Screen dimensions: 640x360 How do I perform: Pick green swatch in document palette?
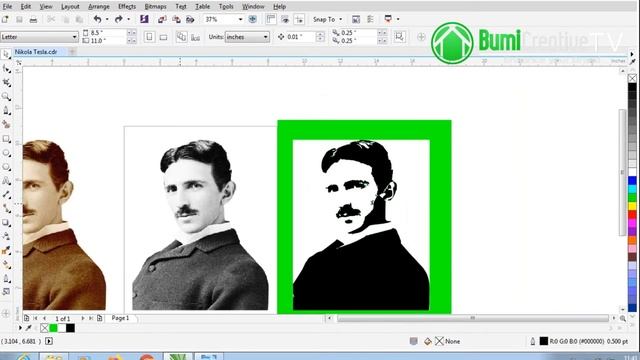(53, 328)
